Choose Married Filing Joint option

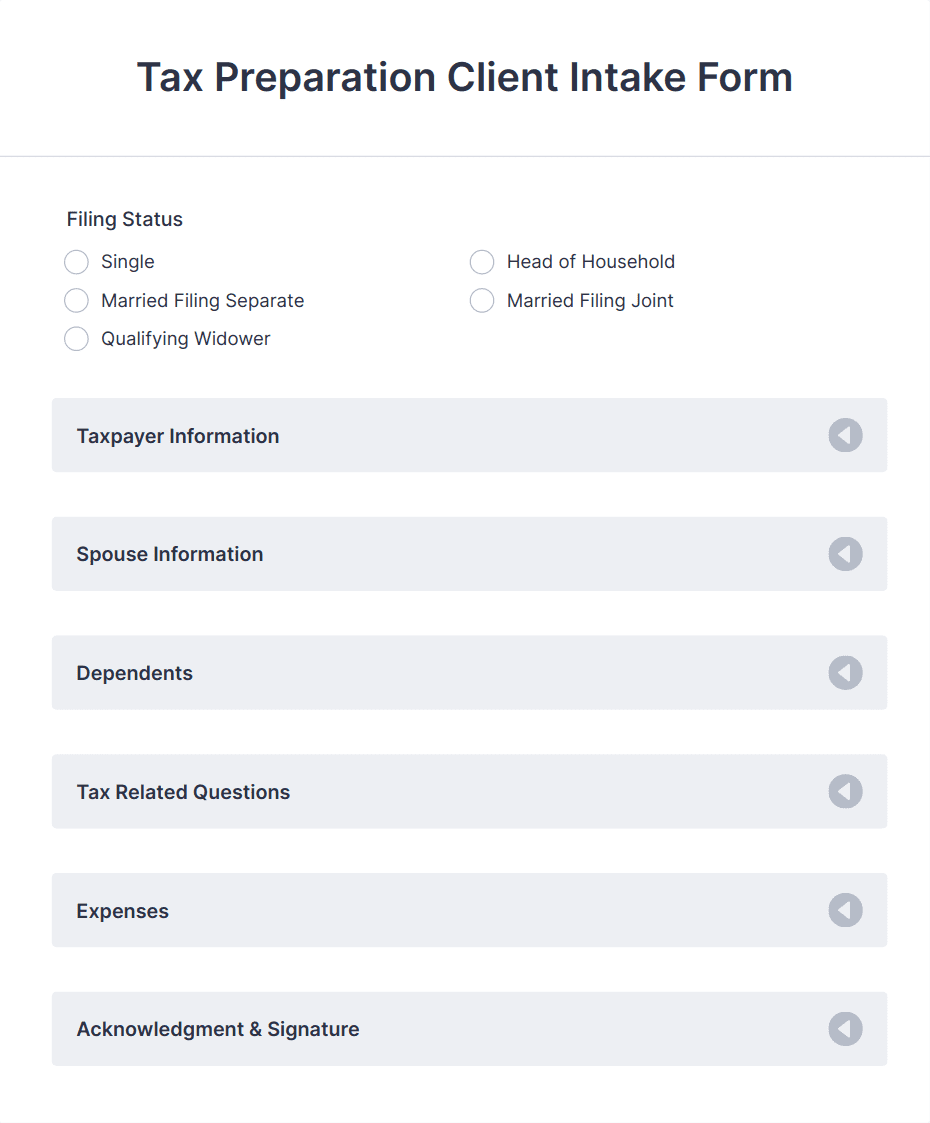tap(482, 300)
